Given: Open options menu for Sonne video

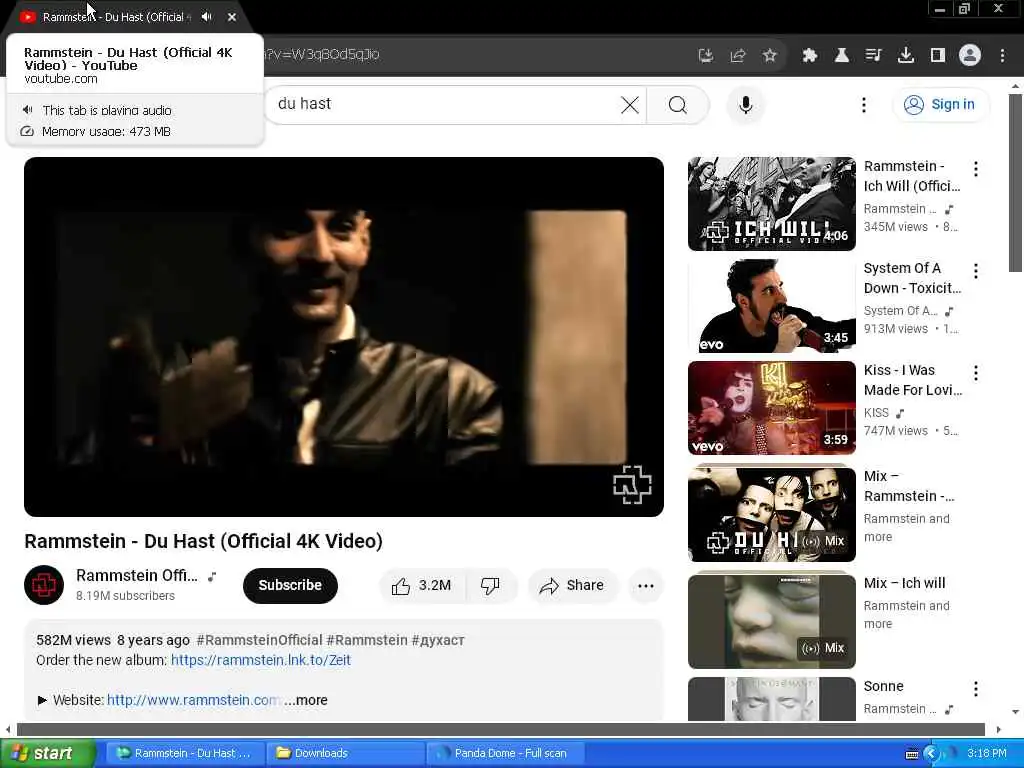Looking at the screenshot, I should tap(976, 689).
